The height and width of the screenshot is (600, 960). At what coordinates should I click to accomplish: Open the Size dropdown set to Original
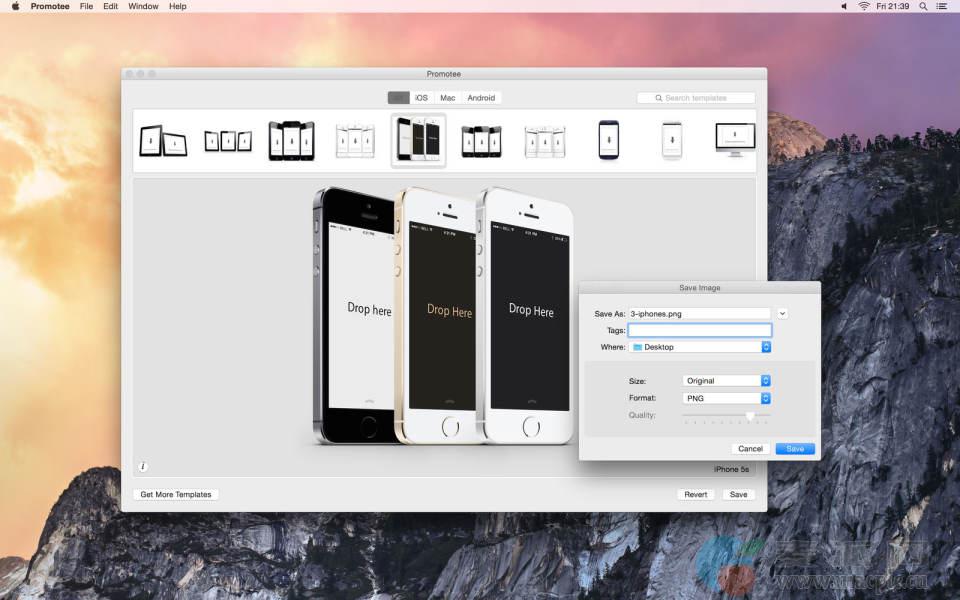point(726,381)
